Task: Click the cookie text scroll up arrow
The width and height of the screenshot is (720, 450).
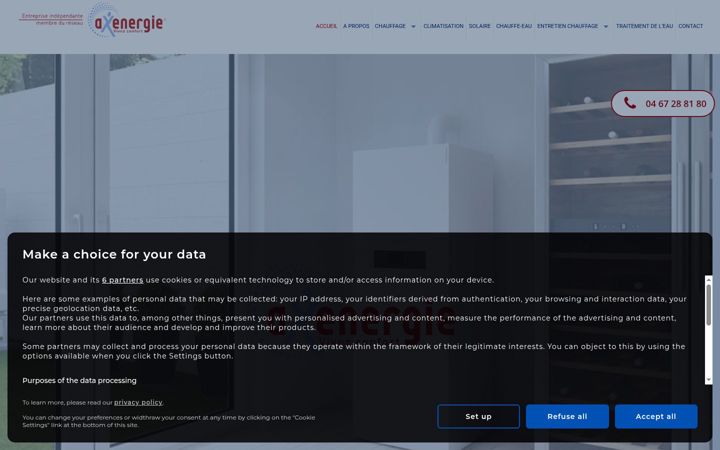Action: tap(709, 279)
